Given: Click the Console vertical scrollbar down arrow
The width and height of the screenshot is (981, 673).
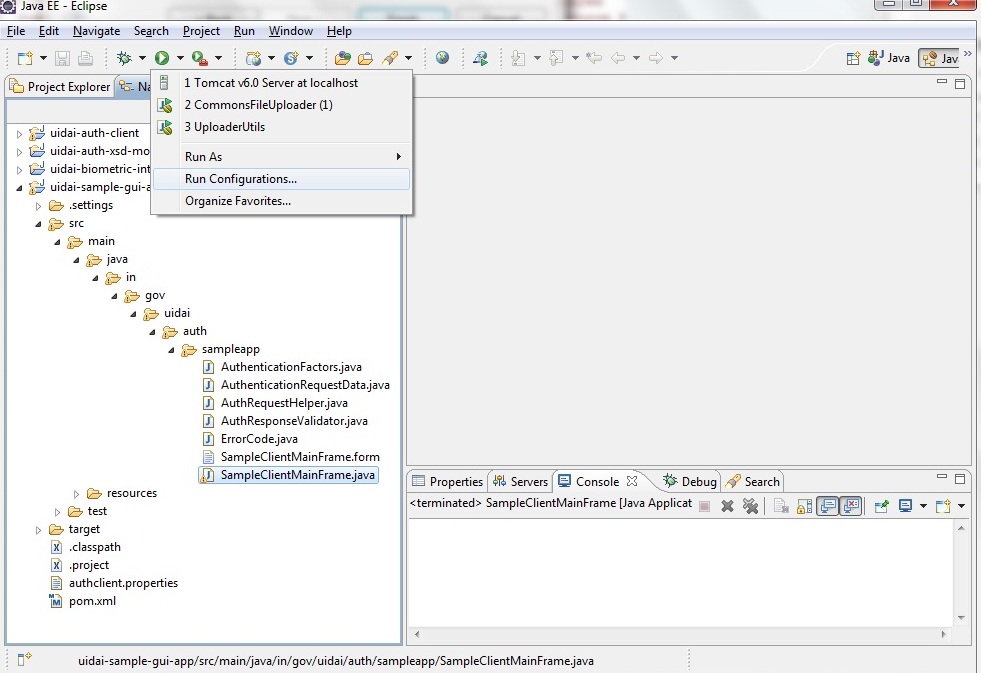Looking at the screenshot, I should point(962,618).
